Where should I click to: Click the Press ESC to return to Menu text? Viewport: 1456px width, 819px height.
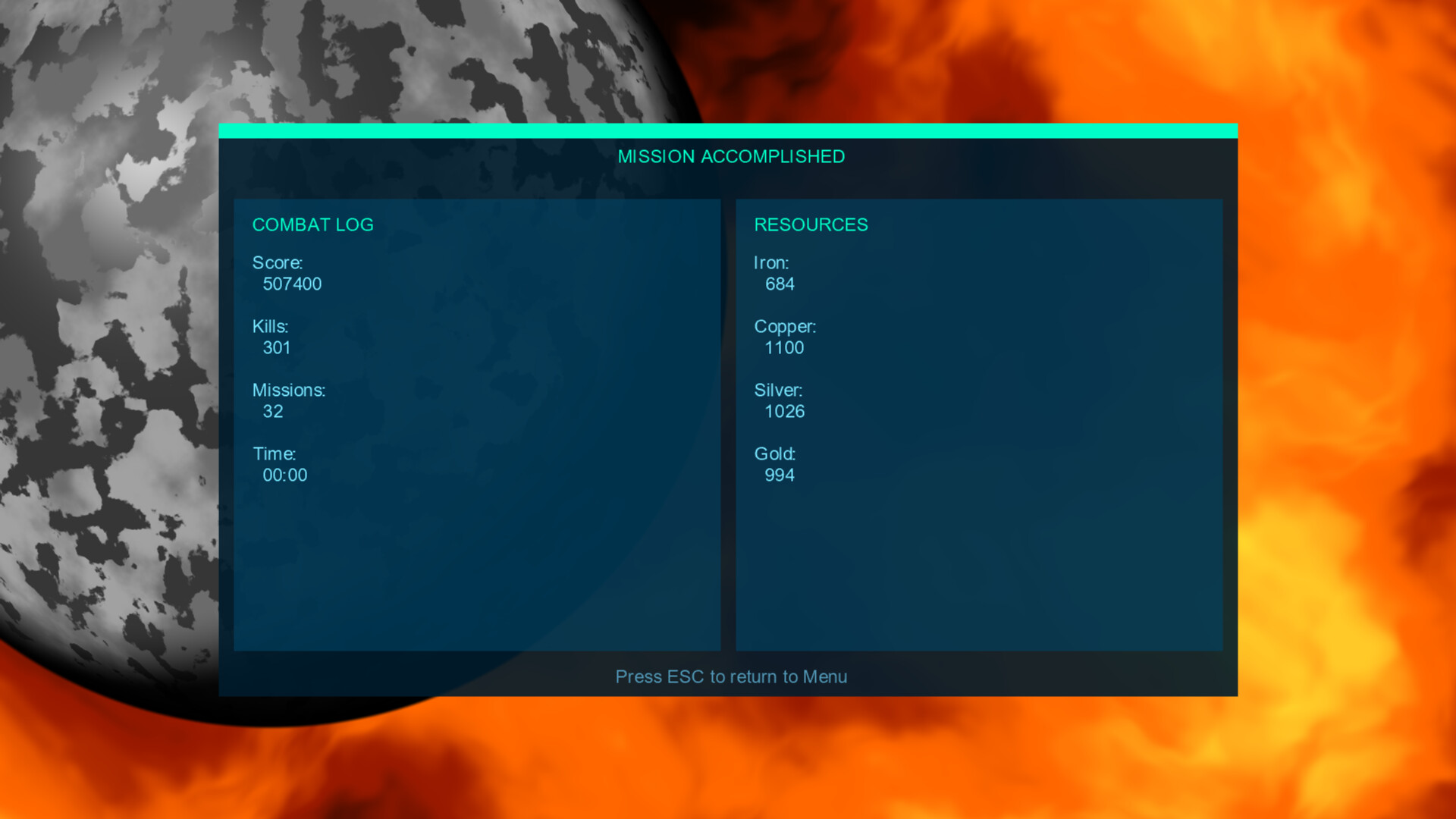coord(731,676)
